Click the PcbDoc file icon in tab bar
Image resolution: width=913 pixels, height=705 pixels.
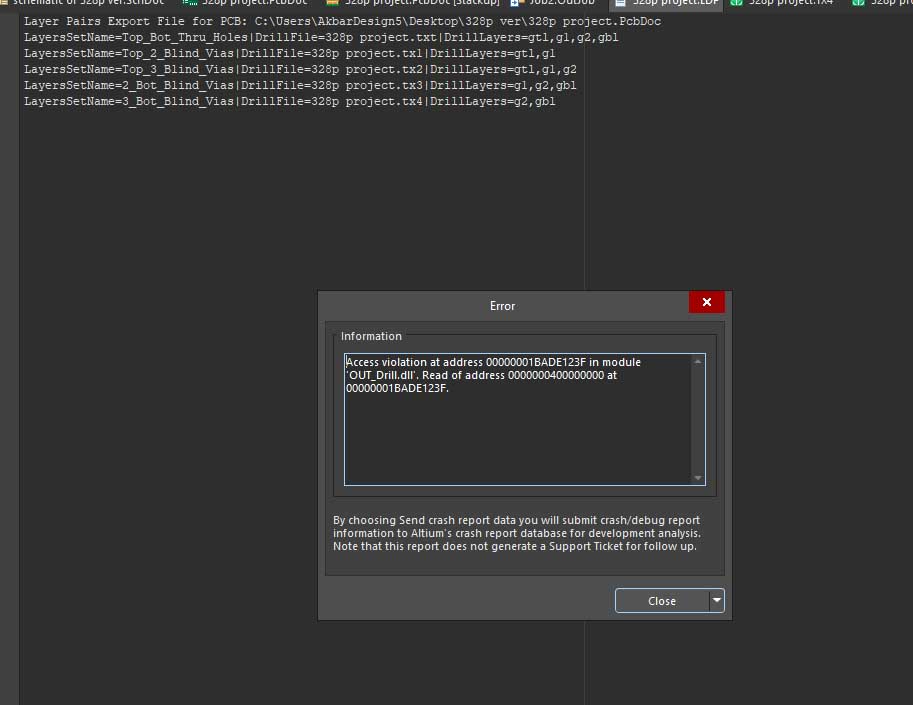coord(189,3)
